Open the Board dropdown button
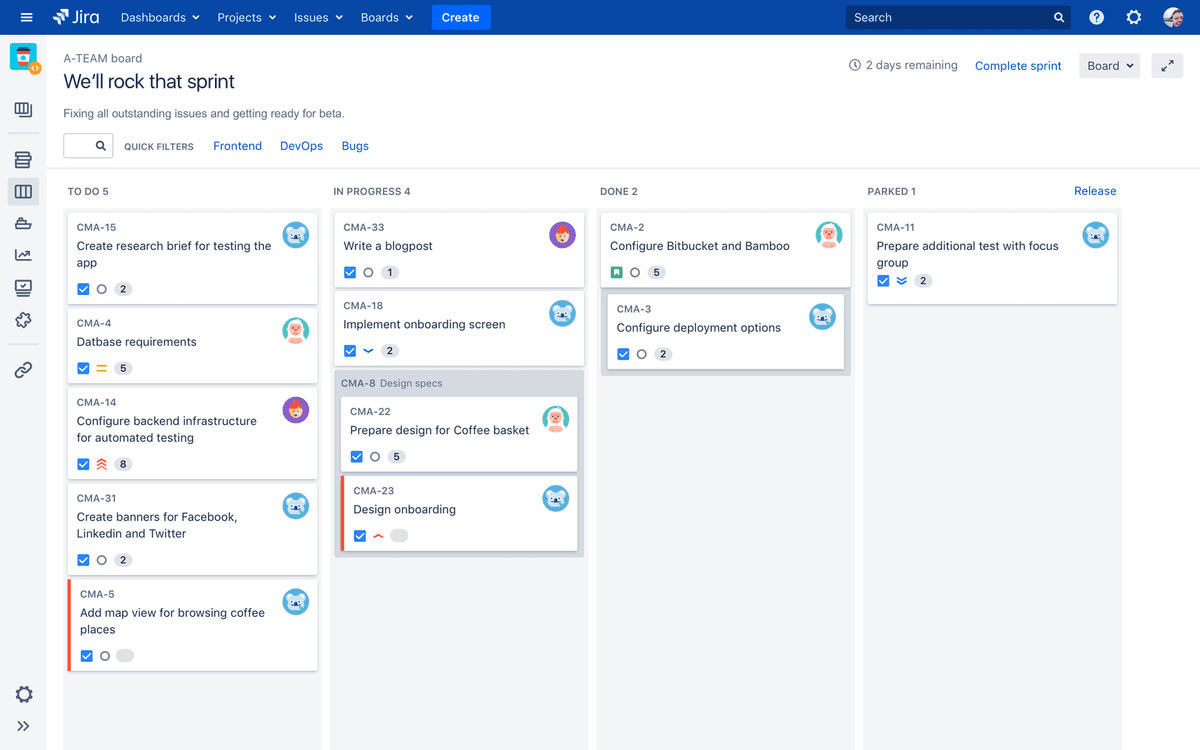Viewport: 1200px width, 750px height. 1109,66
